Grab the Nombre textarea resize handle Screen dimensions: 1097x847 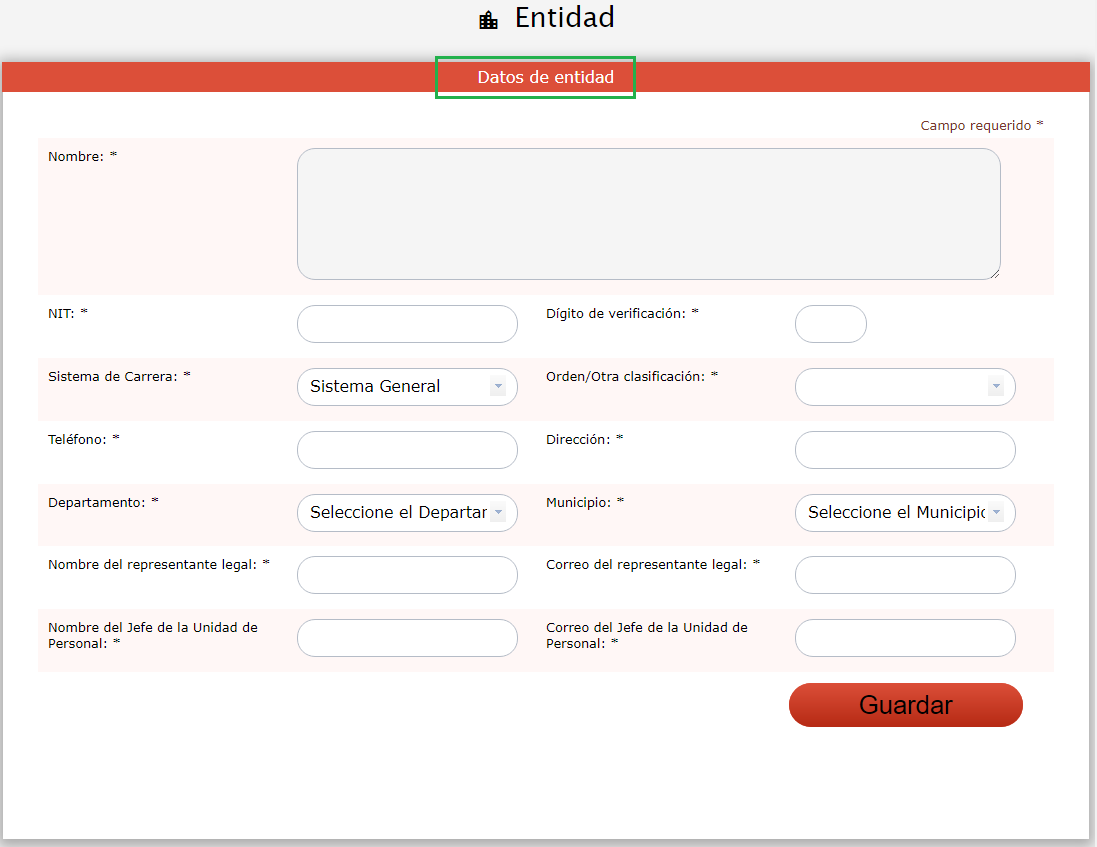point(994,273)
